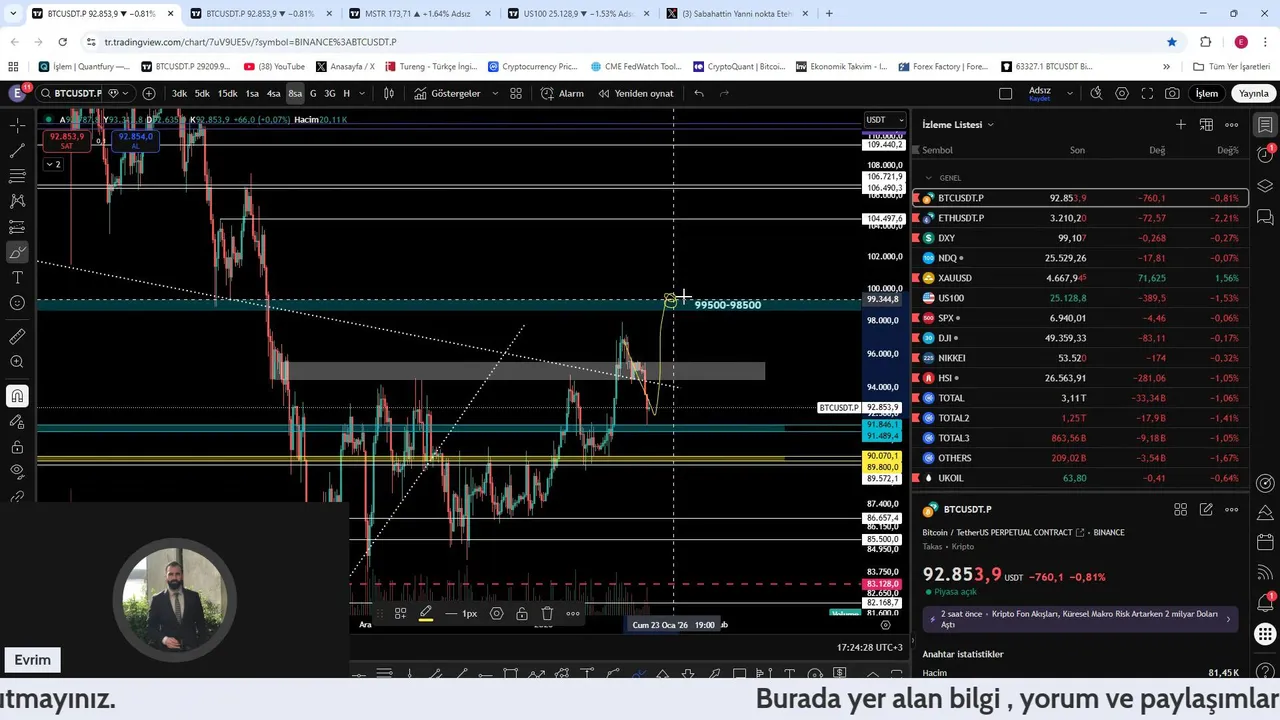The image size is (1280, 720).
Task: Open the alerts panel clock icon
Action: [x=1265, y=155]
